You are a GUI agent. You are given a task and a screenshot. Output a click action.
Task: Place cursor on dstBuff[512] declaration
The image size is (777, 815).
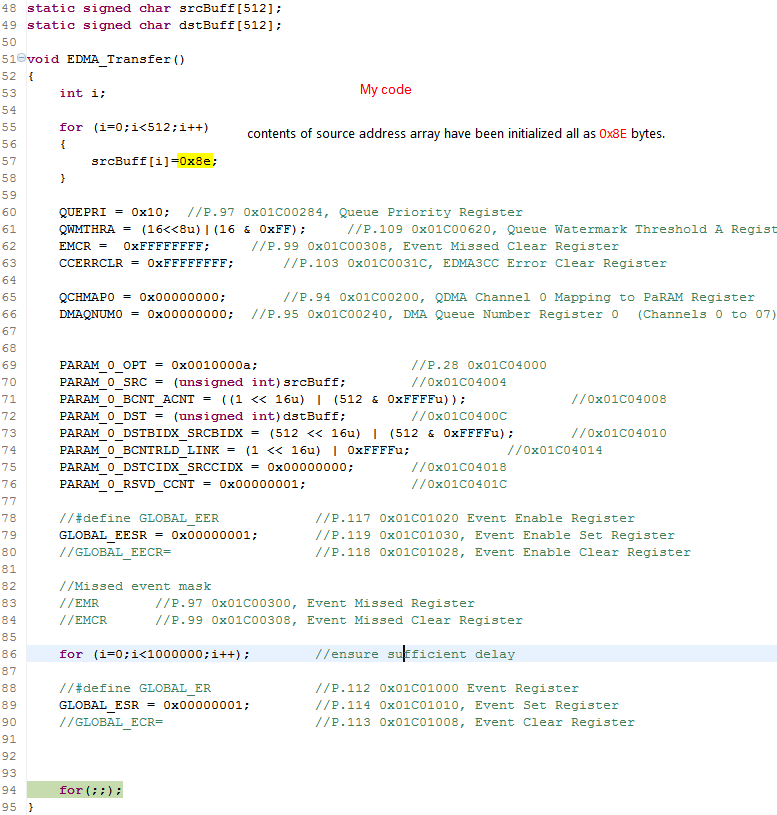tap(230, 25)
